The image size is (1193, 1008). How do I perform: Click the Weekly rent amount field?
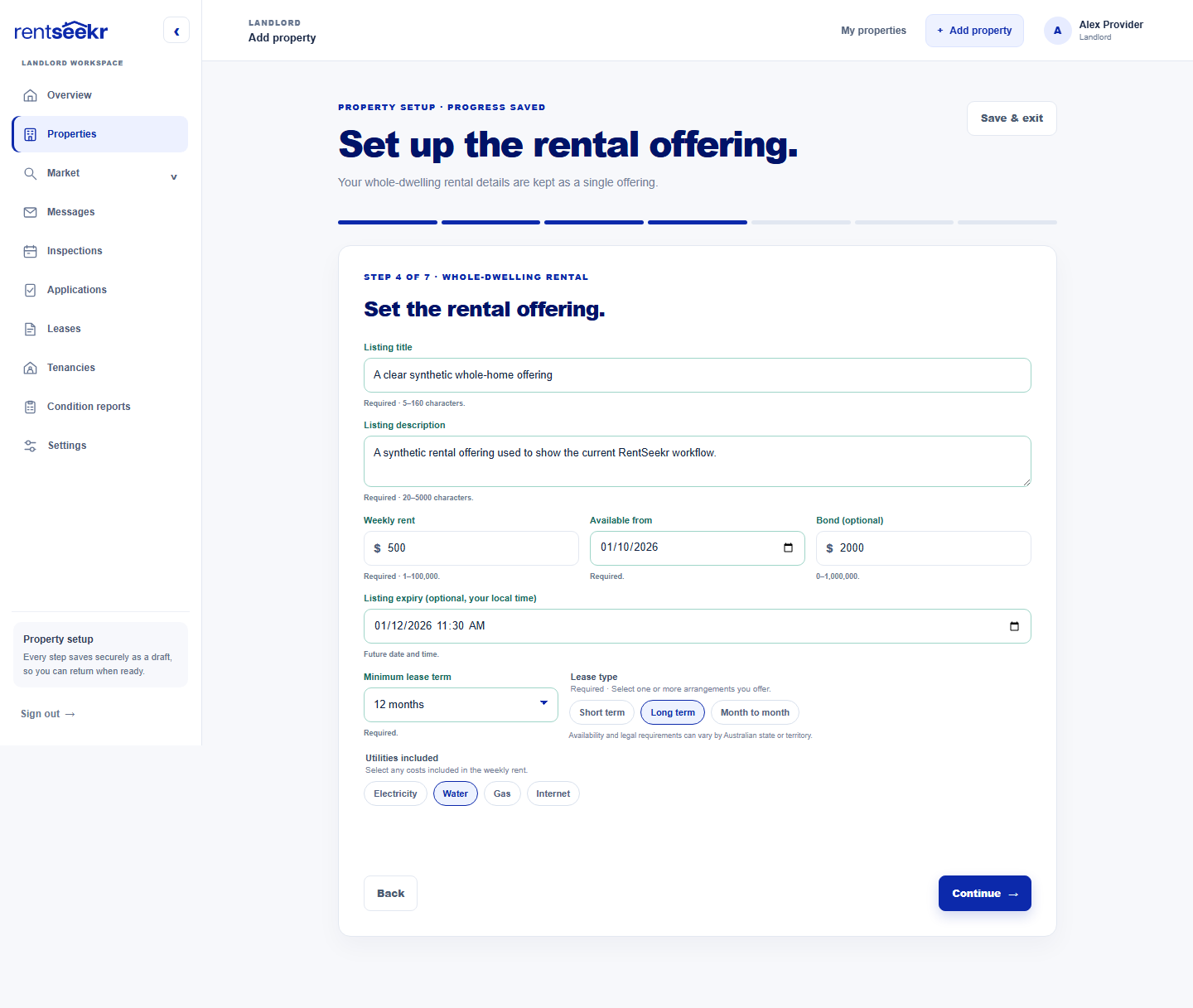coord(471,548)
